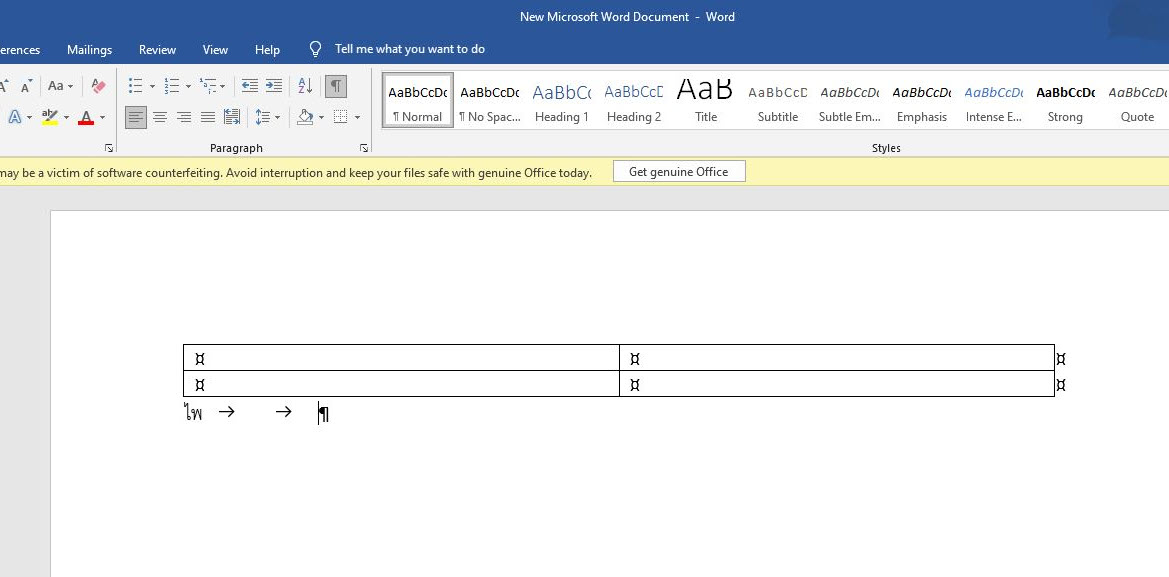Screen dimensions: 1169x577
Task: Toggle left text alignment
Action: (x=136, y=117)
